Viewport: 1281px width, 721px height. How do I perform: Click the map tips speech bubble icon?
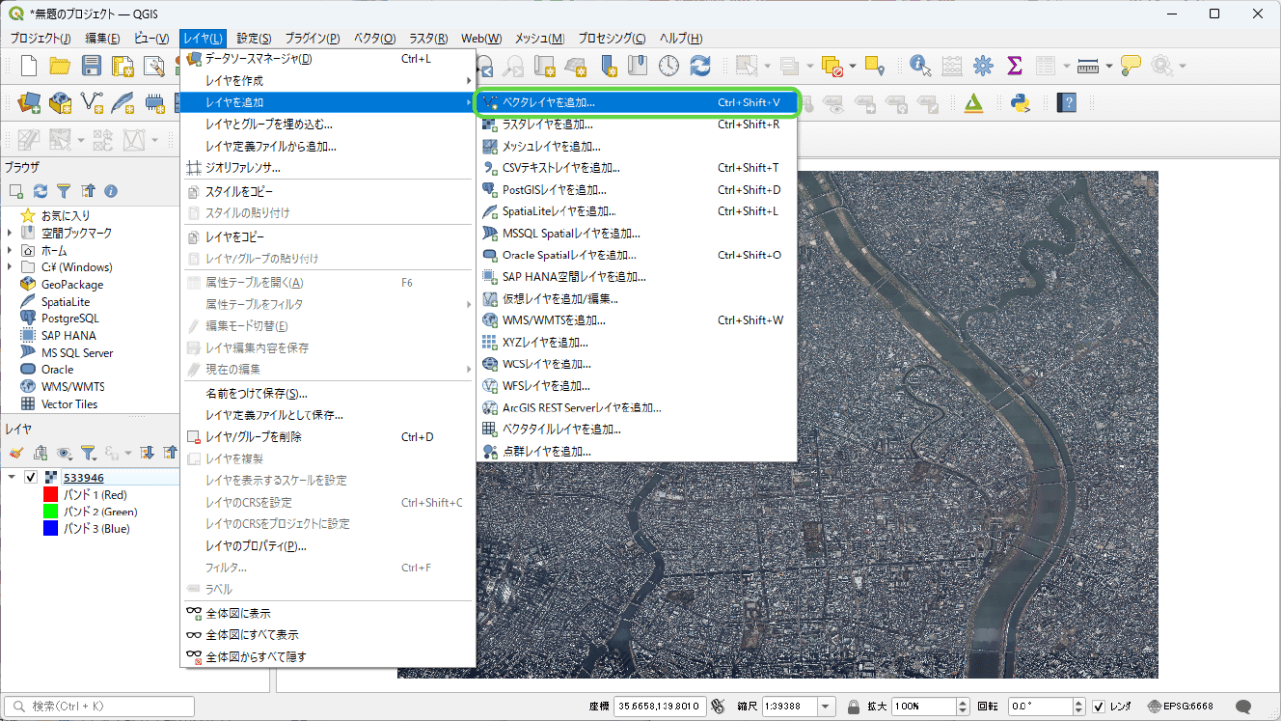pyautogui.click(x=1130, y=66)
